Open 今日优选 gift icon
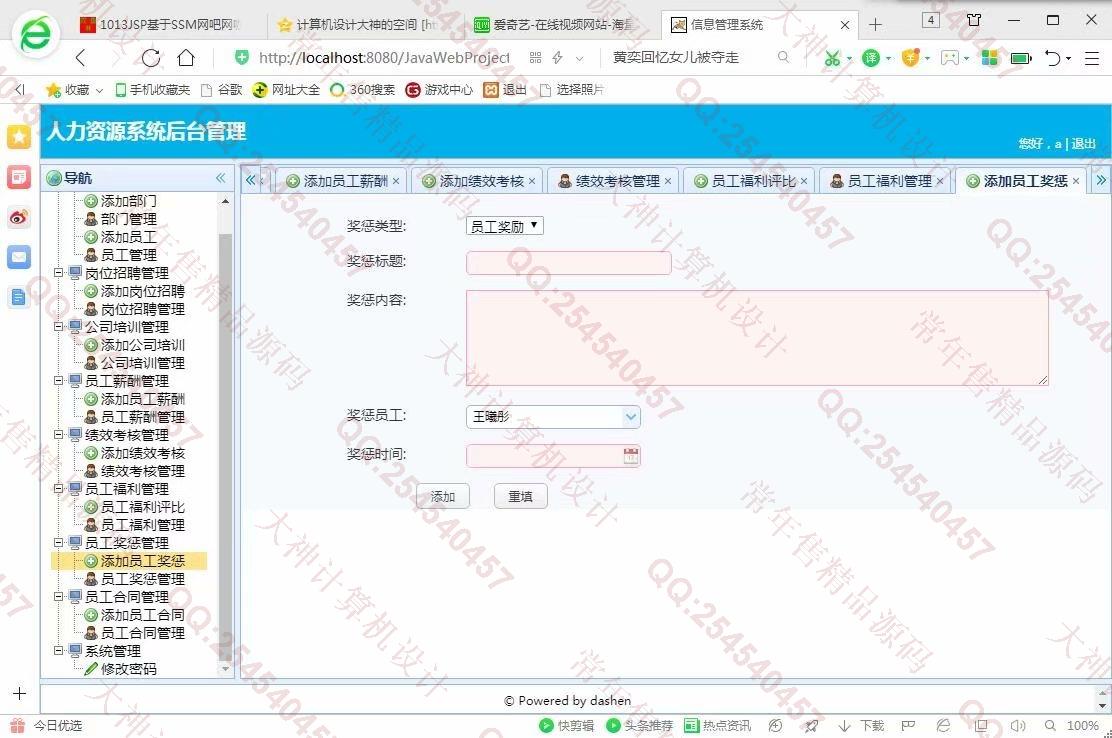This screenshot has width=1112, height=738. click(18, 725)
